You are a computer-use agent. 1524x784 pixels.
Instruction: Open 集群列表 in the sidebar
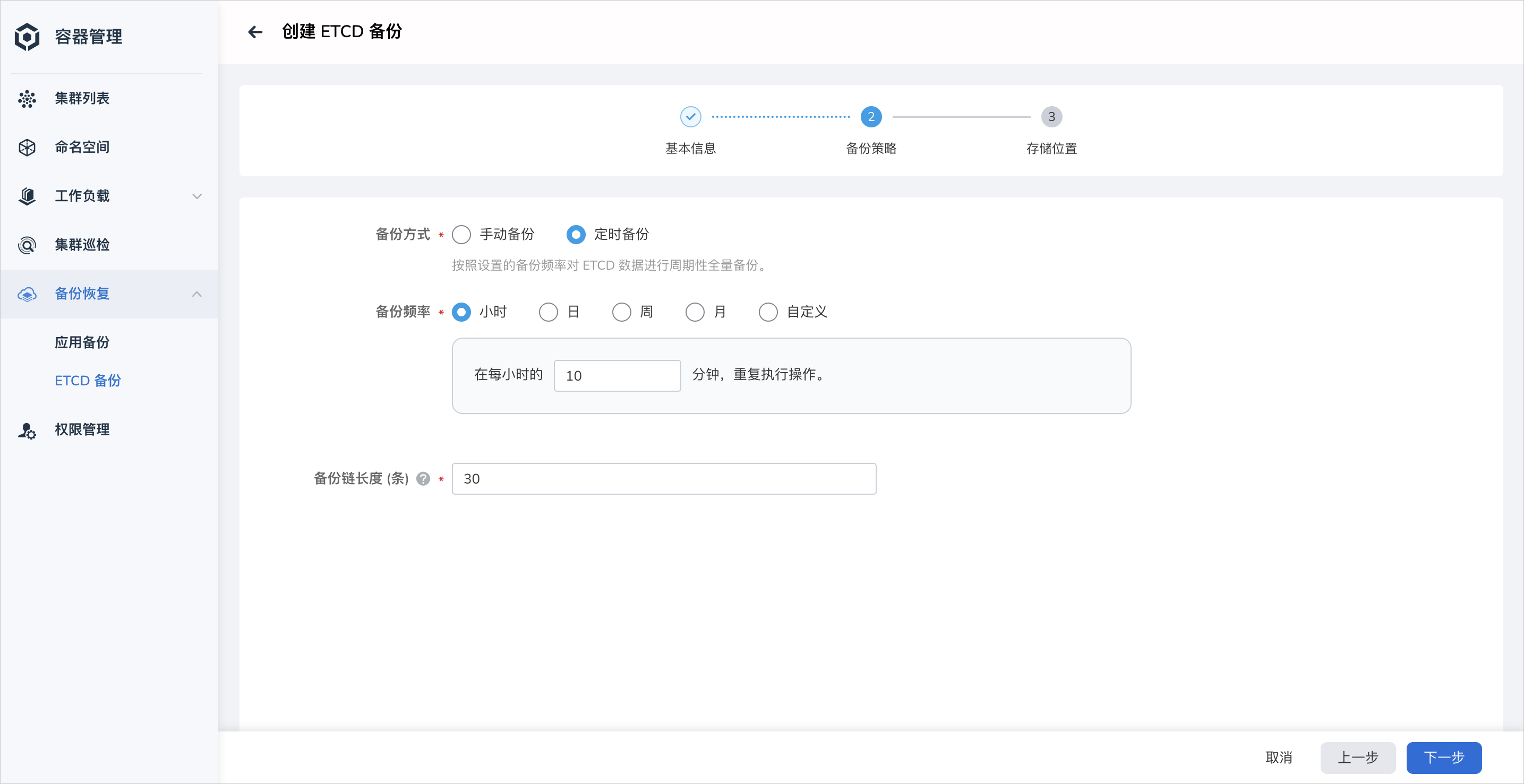pos(109,99)
